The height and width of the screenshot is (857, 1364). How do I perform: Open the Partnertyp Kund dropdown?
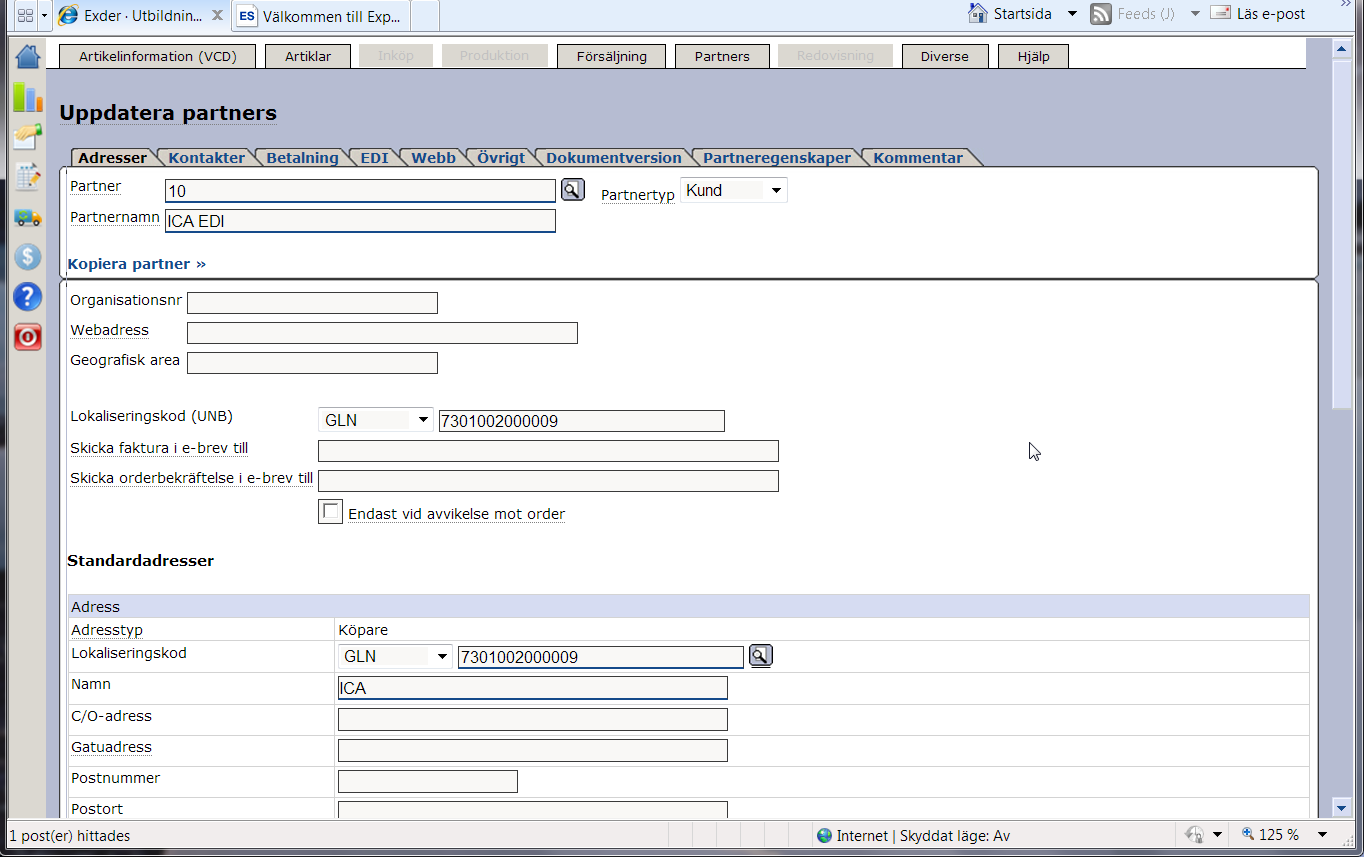pos(734,190)
